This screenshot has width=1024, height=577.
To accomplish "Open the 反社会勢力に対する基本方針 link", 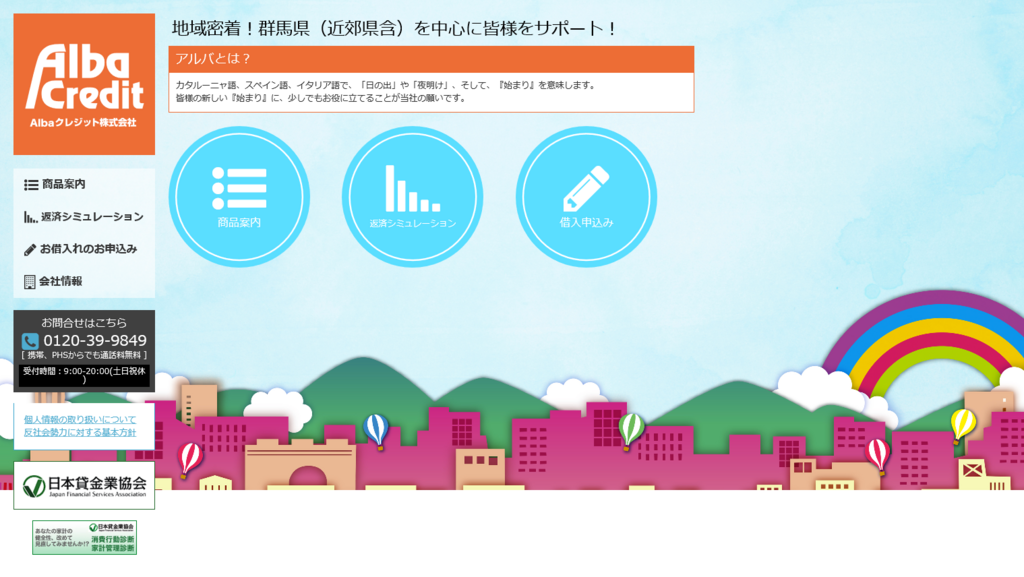I will (x=80, y=432).
